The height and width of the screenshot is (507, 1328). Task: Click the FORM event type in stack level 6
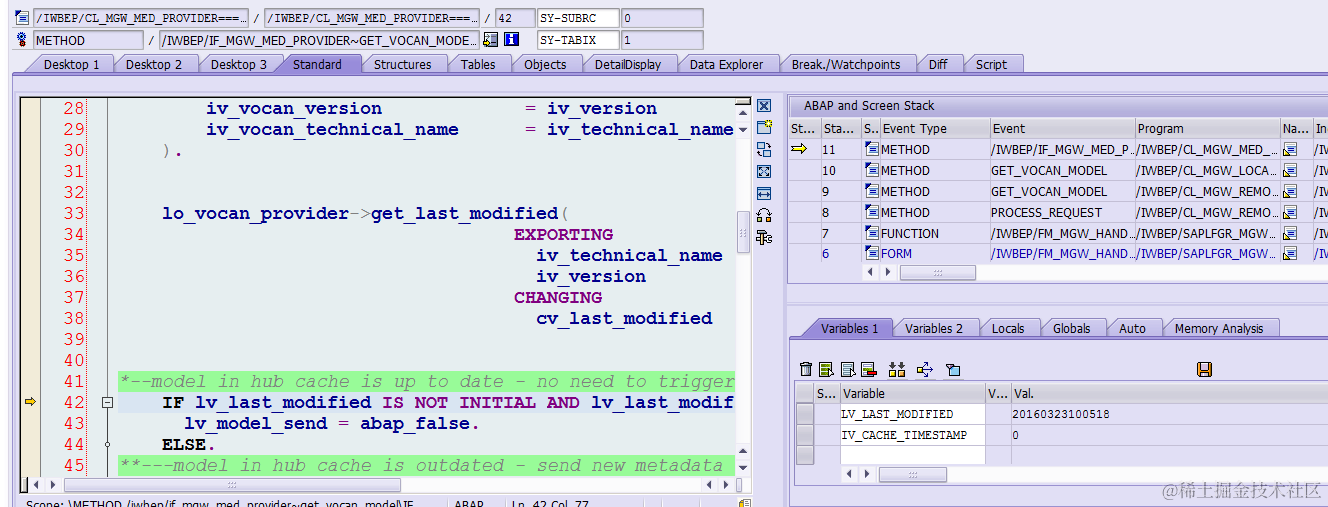[896, 254]
